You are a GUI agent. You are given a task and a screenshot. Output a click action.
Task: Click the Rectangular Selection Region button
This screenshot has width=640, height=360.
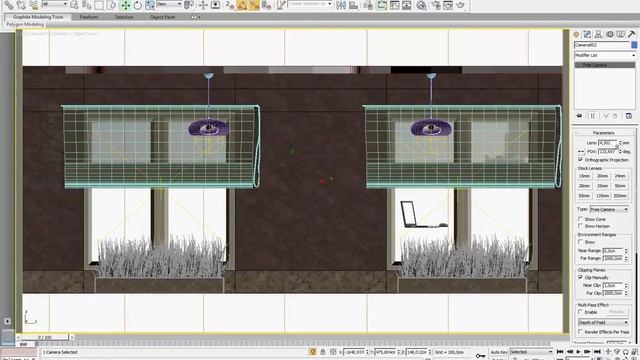pos(99,5)
